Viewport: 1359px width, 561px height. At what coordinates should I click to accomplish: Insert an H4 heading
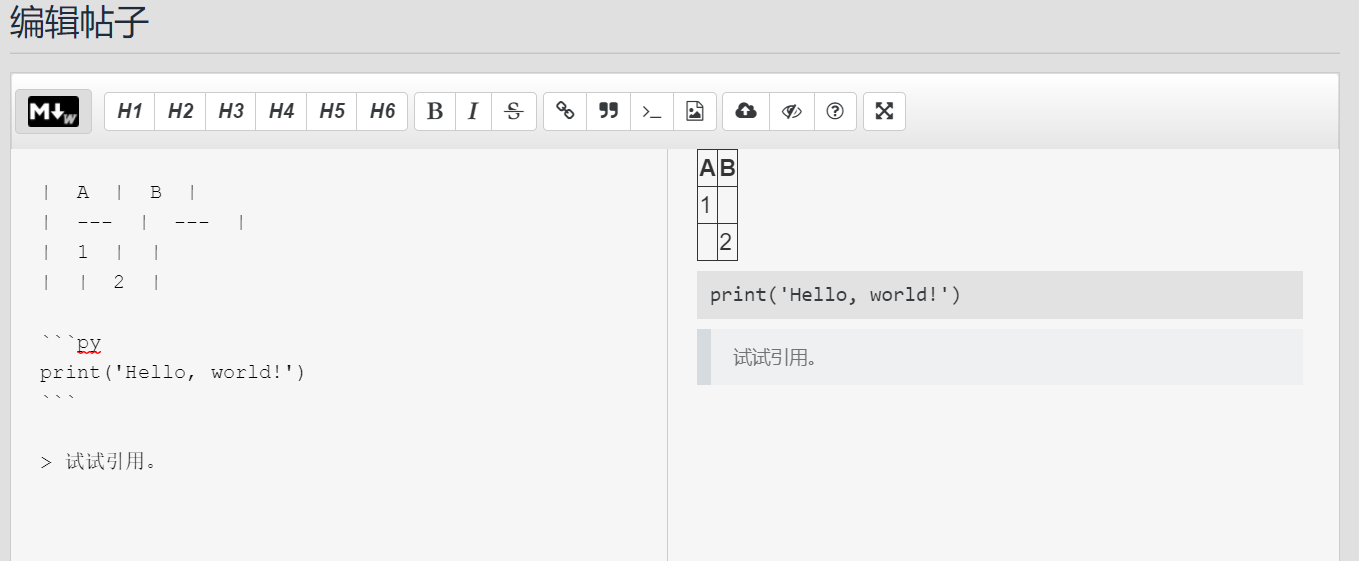[281, 111]
